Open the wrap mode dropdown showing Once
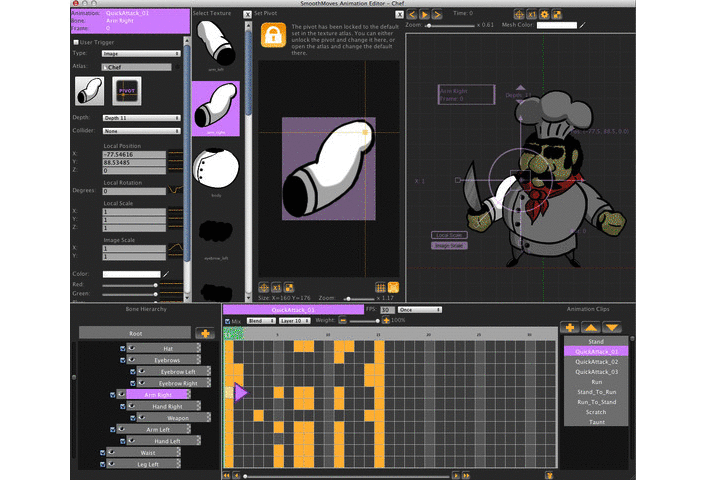706x480 pixels. click(x=420, y=310)
